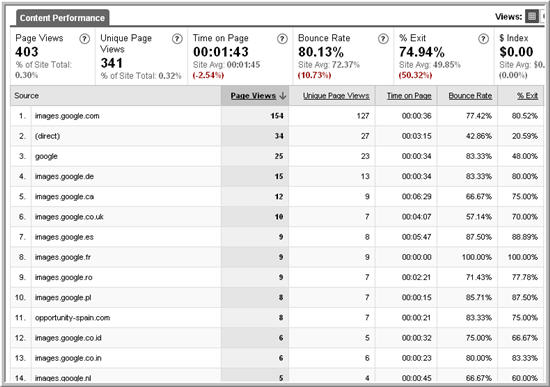Sort table by Bounce Rate header

[x=470, y=96]
